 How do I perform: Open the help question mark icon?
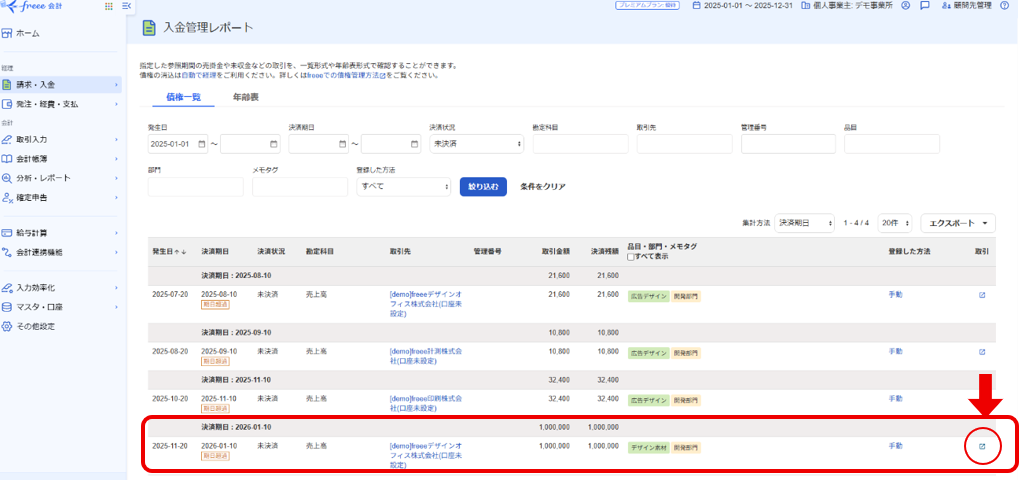(x=1004, y=5)
